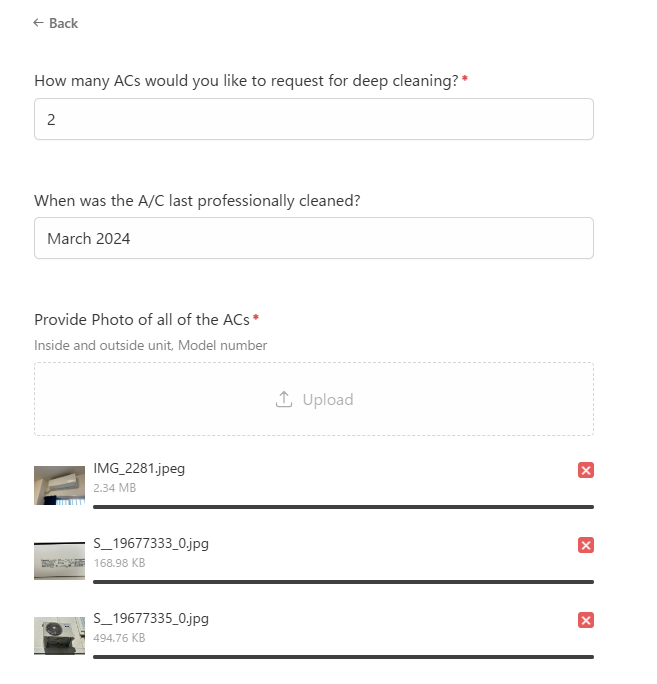Click the S__19677333_0.jpg model label thumbnail
Screen dimensions: 657x684
click(x=59, y=560)
